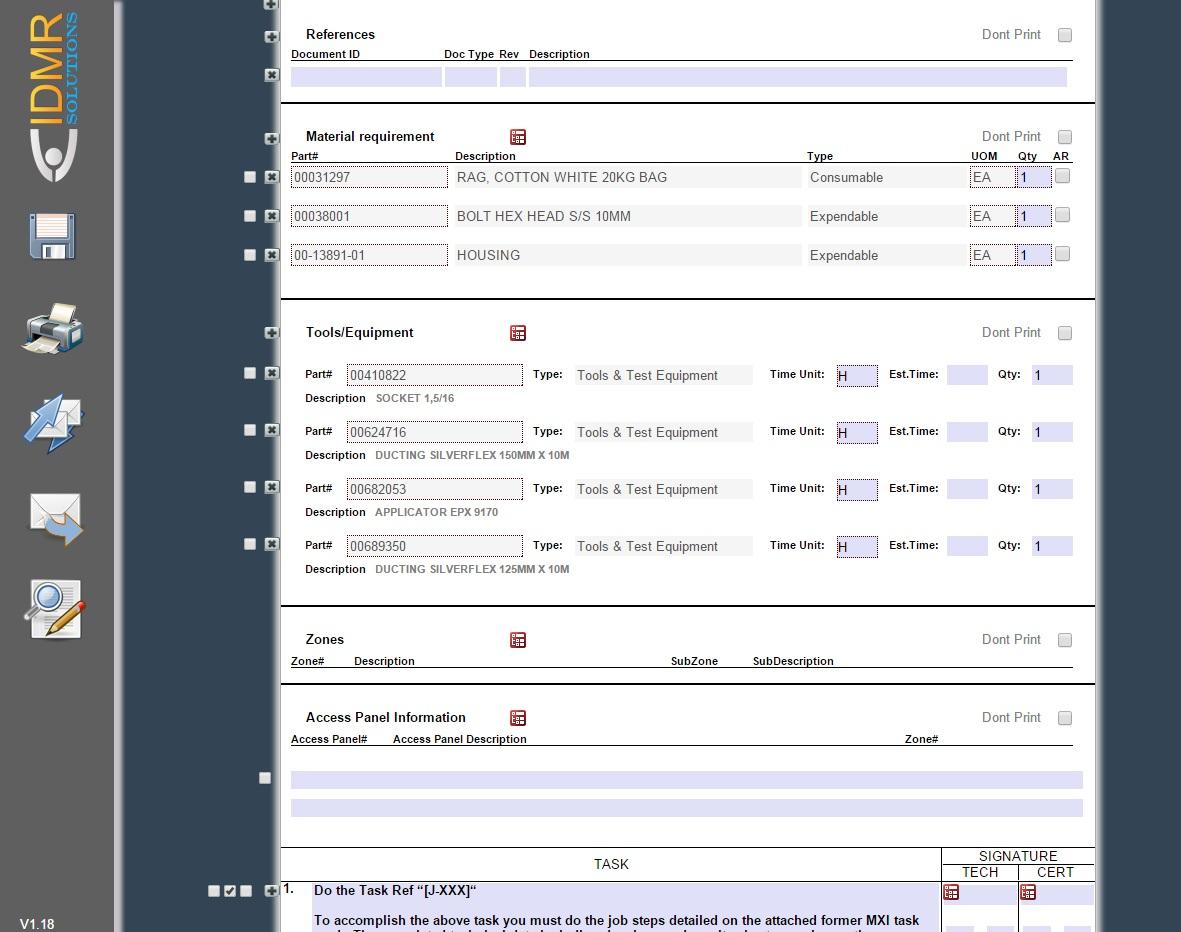Viewport: 1181px width, 932px height.
Task: Delete material row 00-13891-01
Action: [x=272, y=255]
